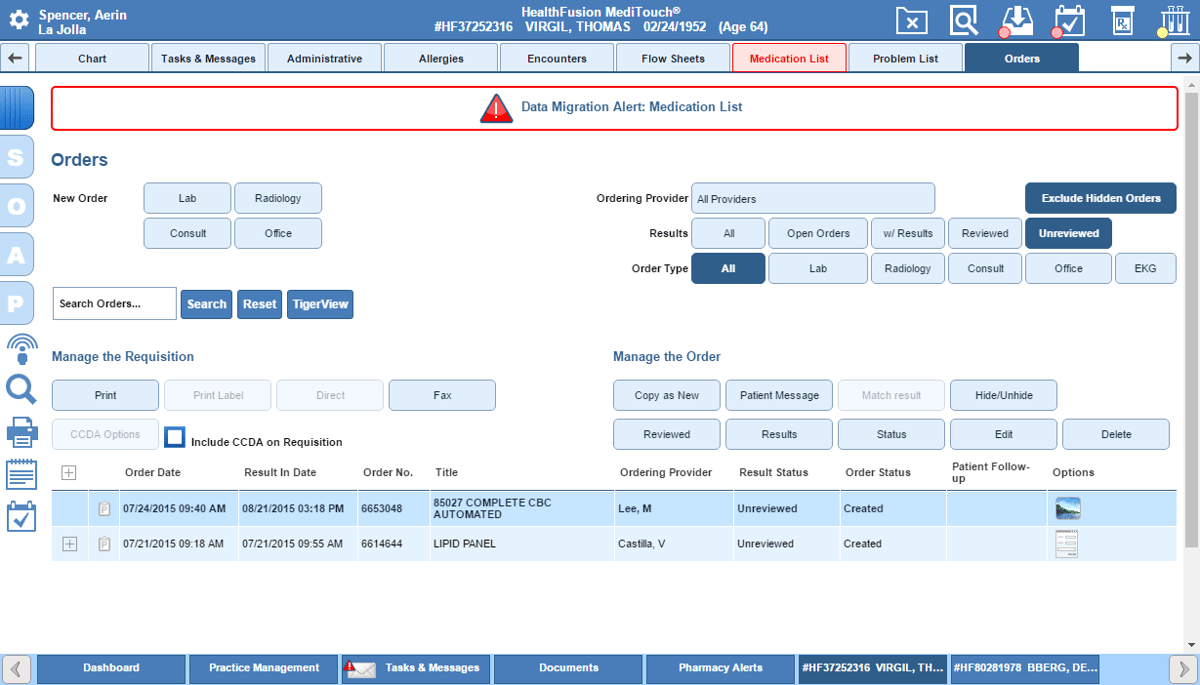
Task: Expand the header plus box above Order Date
Action: (68, 472)
